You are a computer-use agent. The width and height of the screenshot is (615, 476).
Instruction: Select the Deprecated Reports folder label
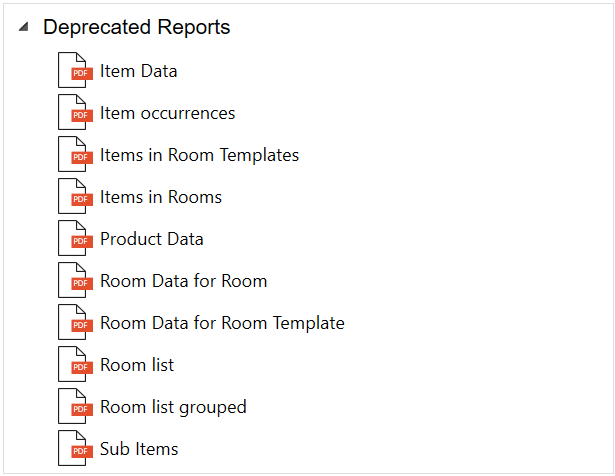pyautogui.click(x=136, y=28)
